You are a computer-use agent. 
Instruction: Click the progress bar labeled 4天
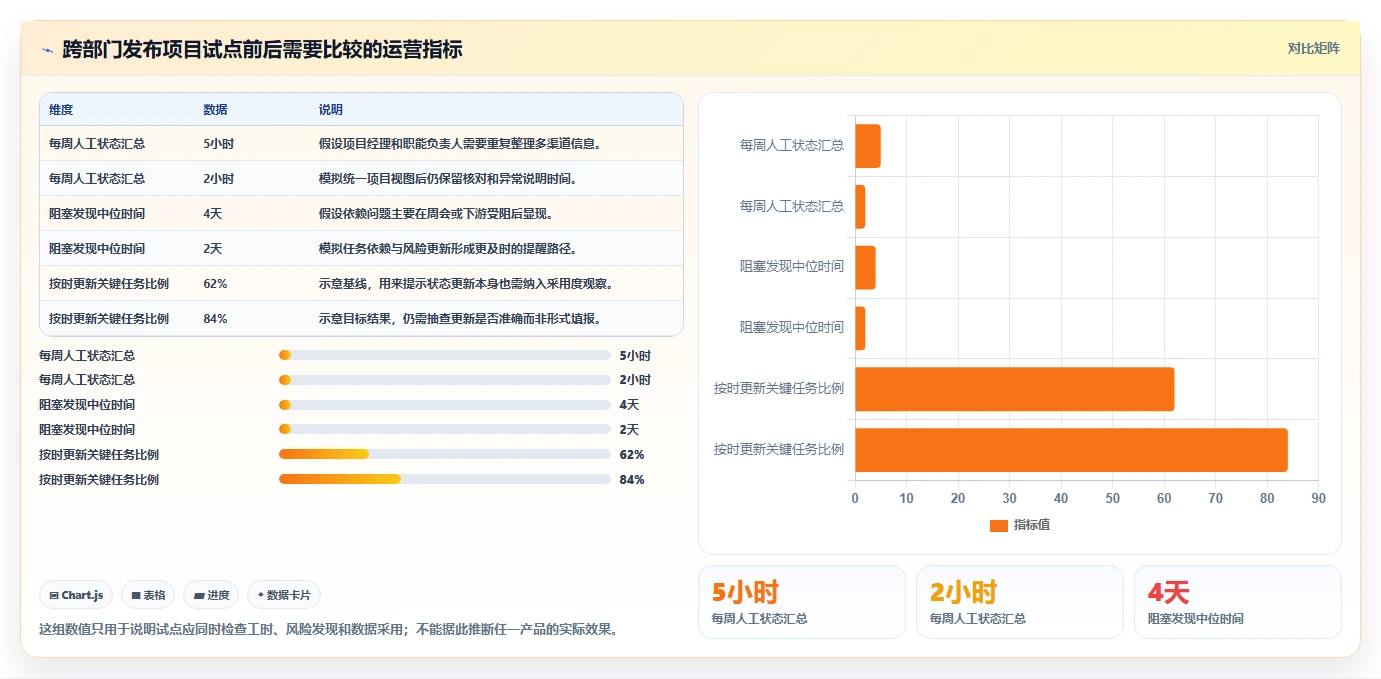coord(445,405)
